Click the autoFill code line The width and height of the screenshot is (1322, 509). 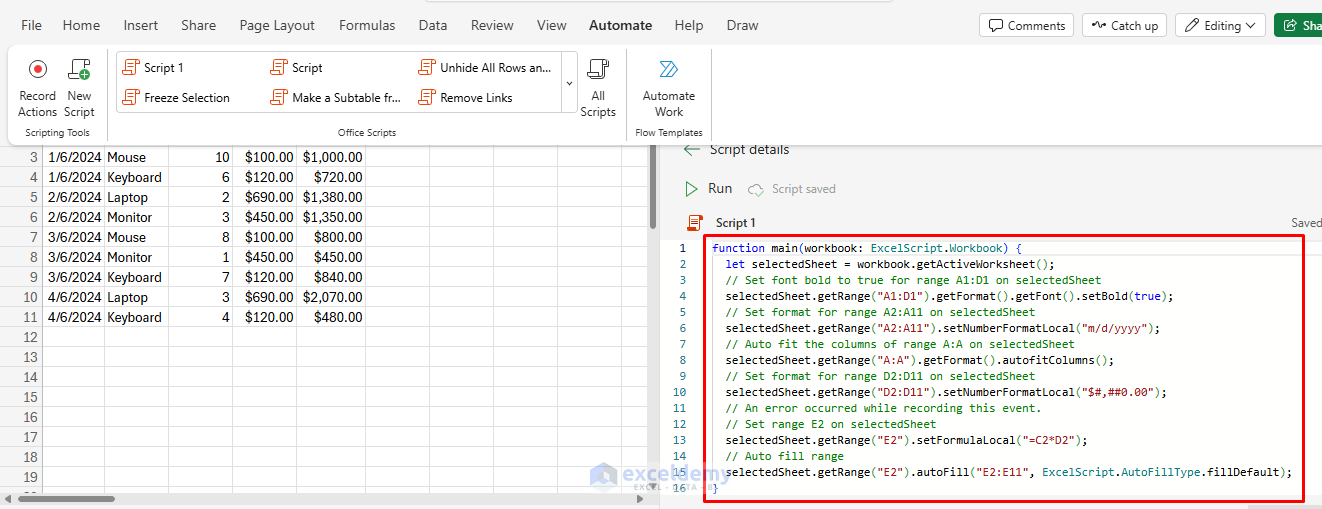pos(1009,472)
